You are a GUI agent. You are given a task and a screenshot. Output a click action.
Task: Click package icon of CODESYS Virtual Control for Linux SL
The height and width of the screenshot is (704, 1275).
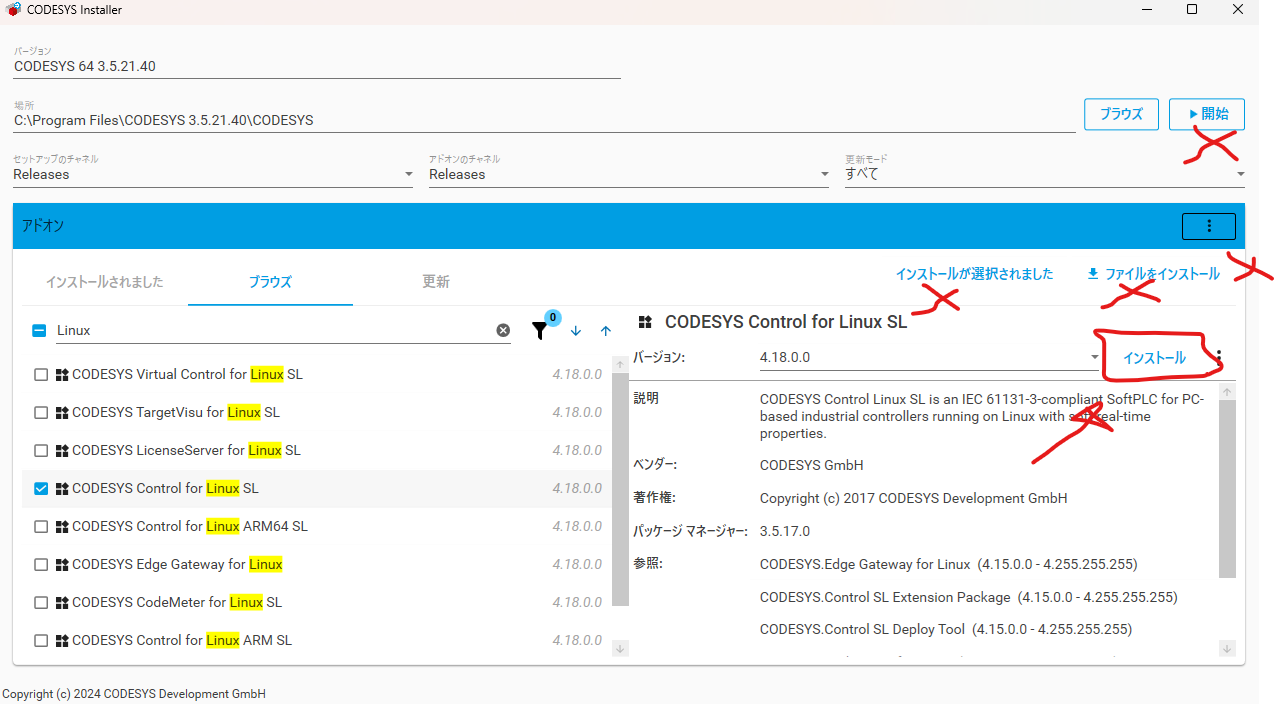[x=62, y=375]
